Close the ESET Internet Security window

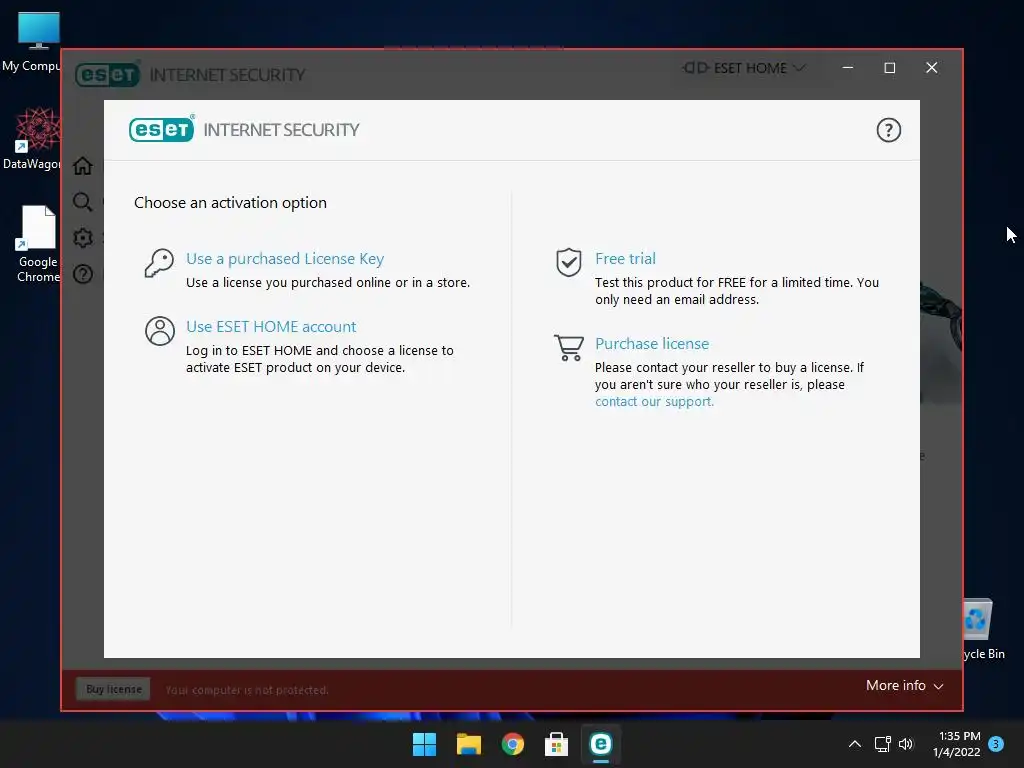[x=931, y=68]
